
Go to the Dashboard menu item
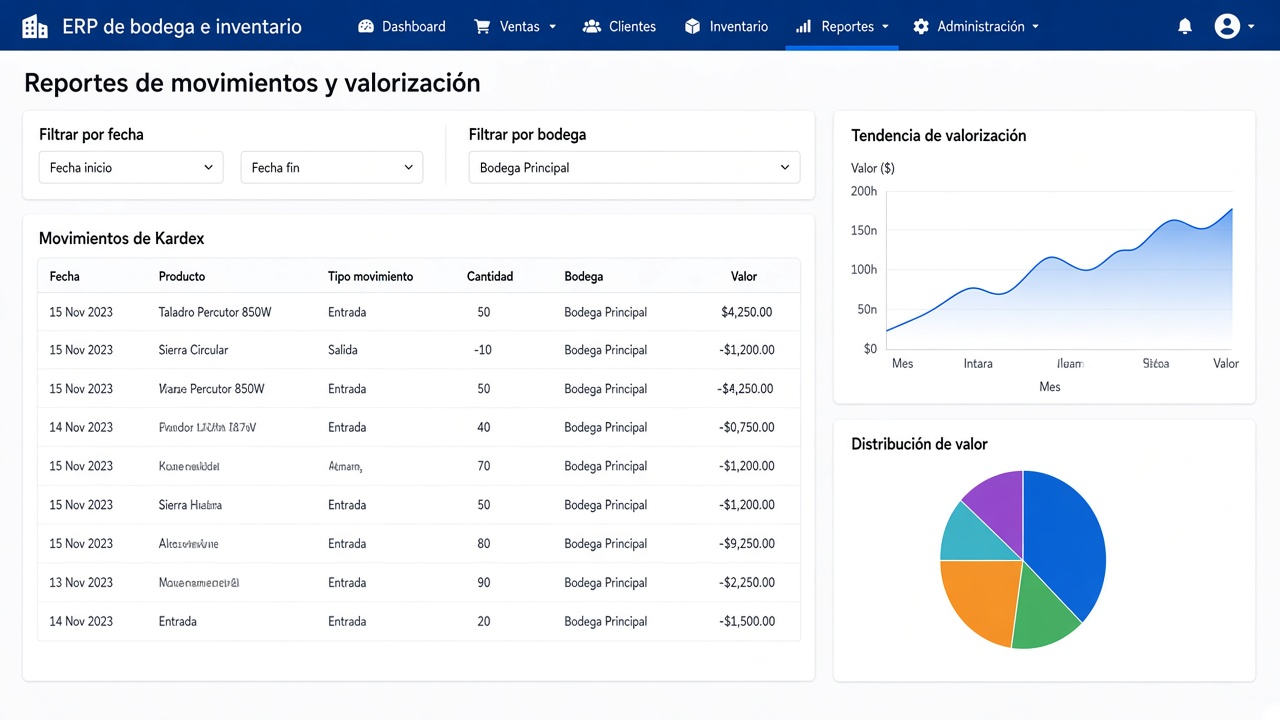[x=414, y=27]
